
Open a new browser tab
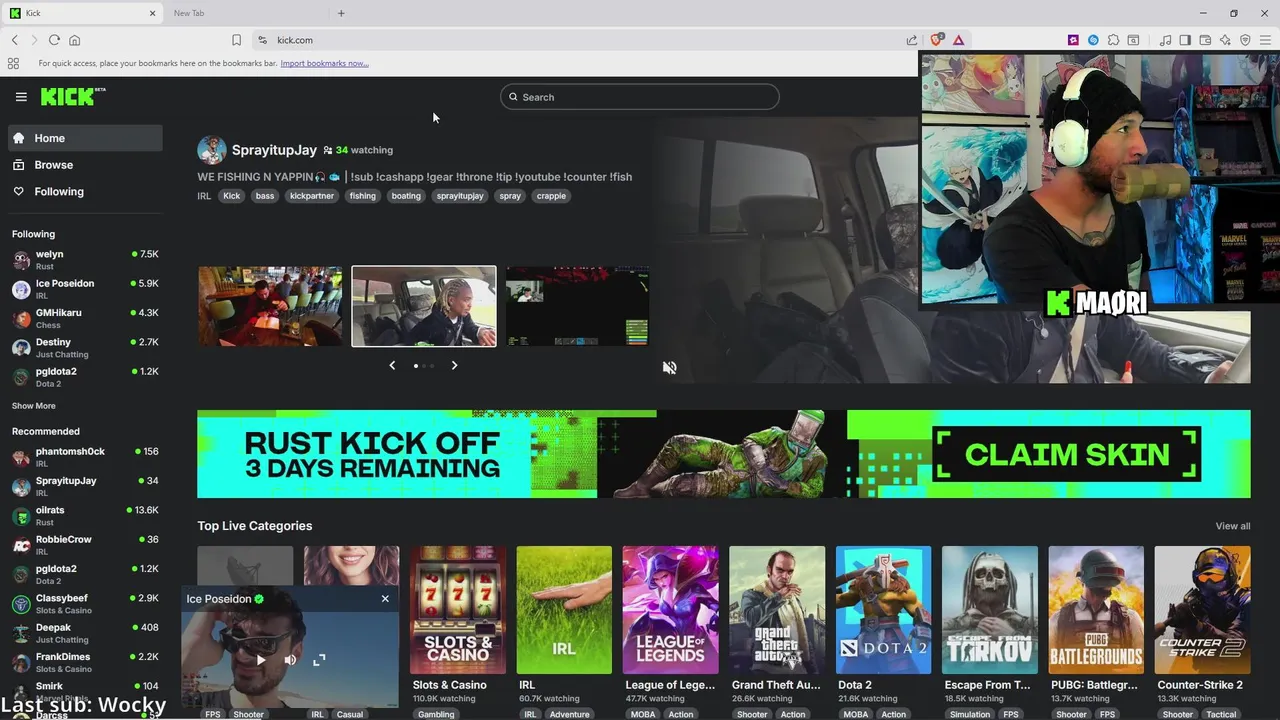click(341, 13)
